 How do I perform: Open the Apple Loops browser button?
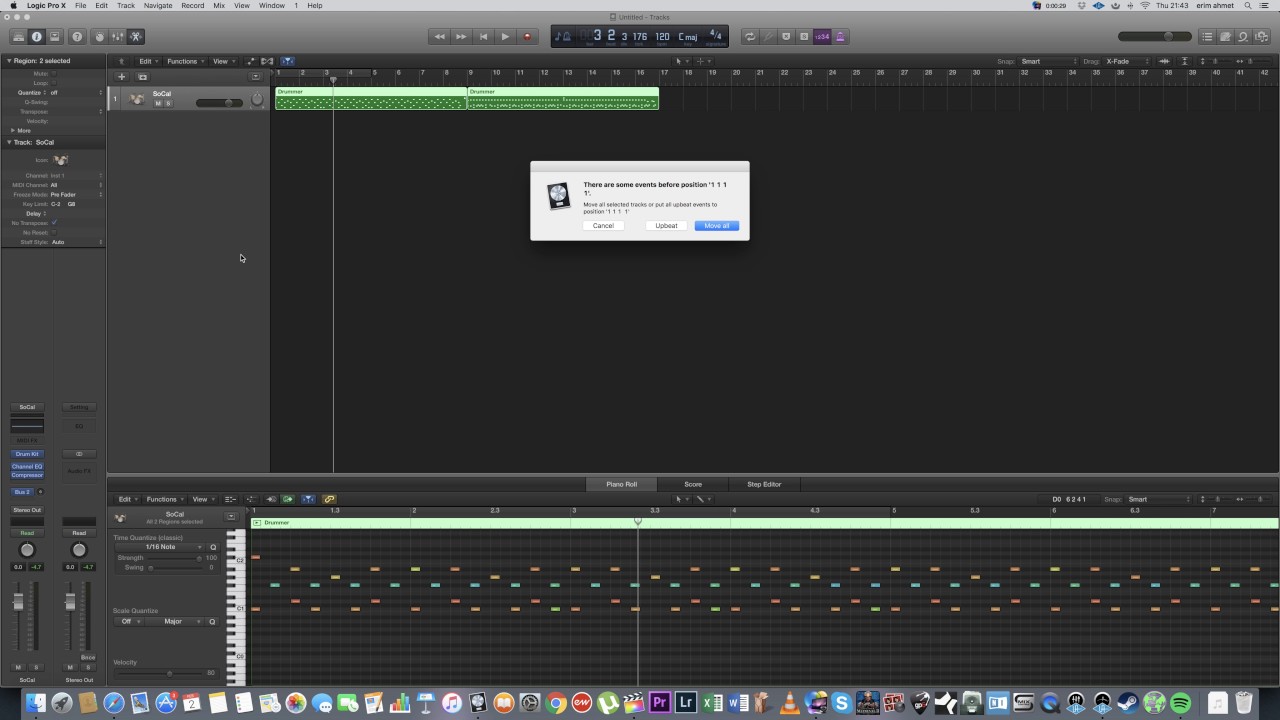pos(1243,37)
